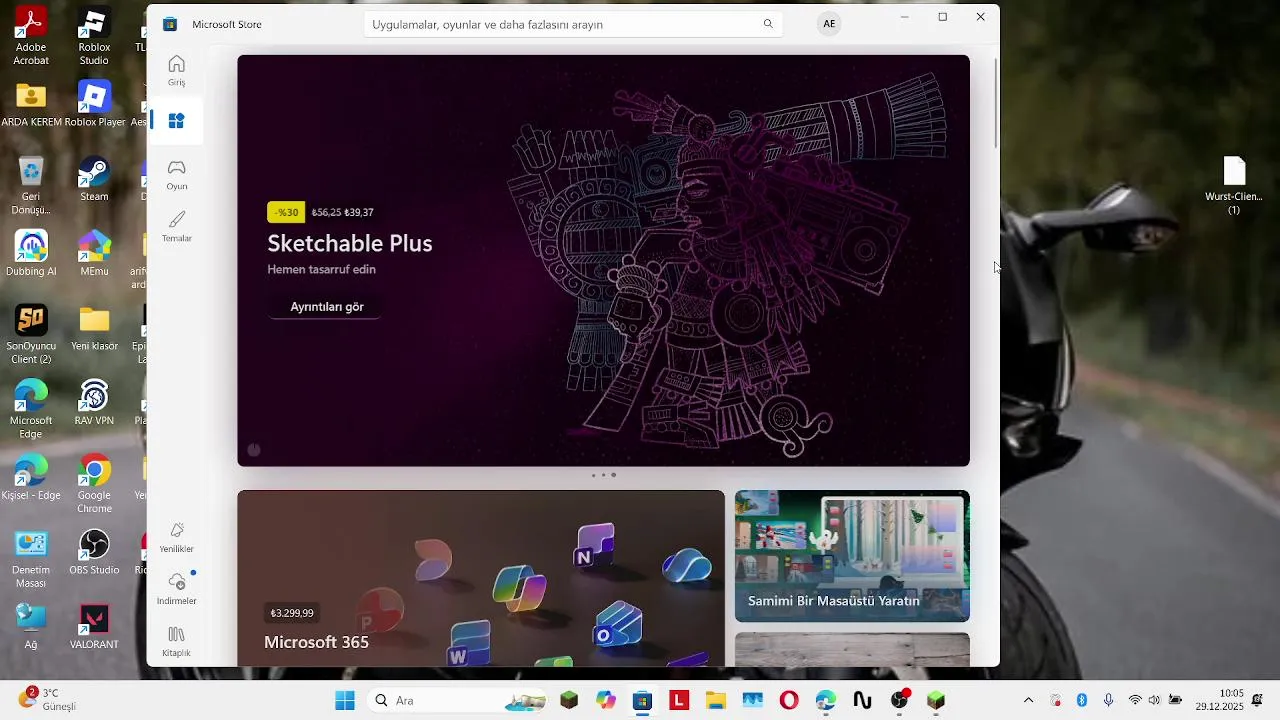Image resolution: width=1280 pixels, height=720 pixels.
Task: Click the -%30 discount badge
Action: tap(286, 212)
